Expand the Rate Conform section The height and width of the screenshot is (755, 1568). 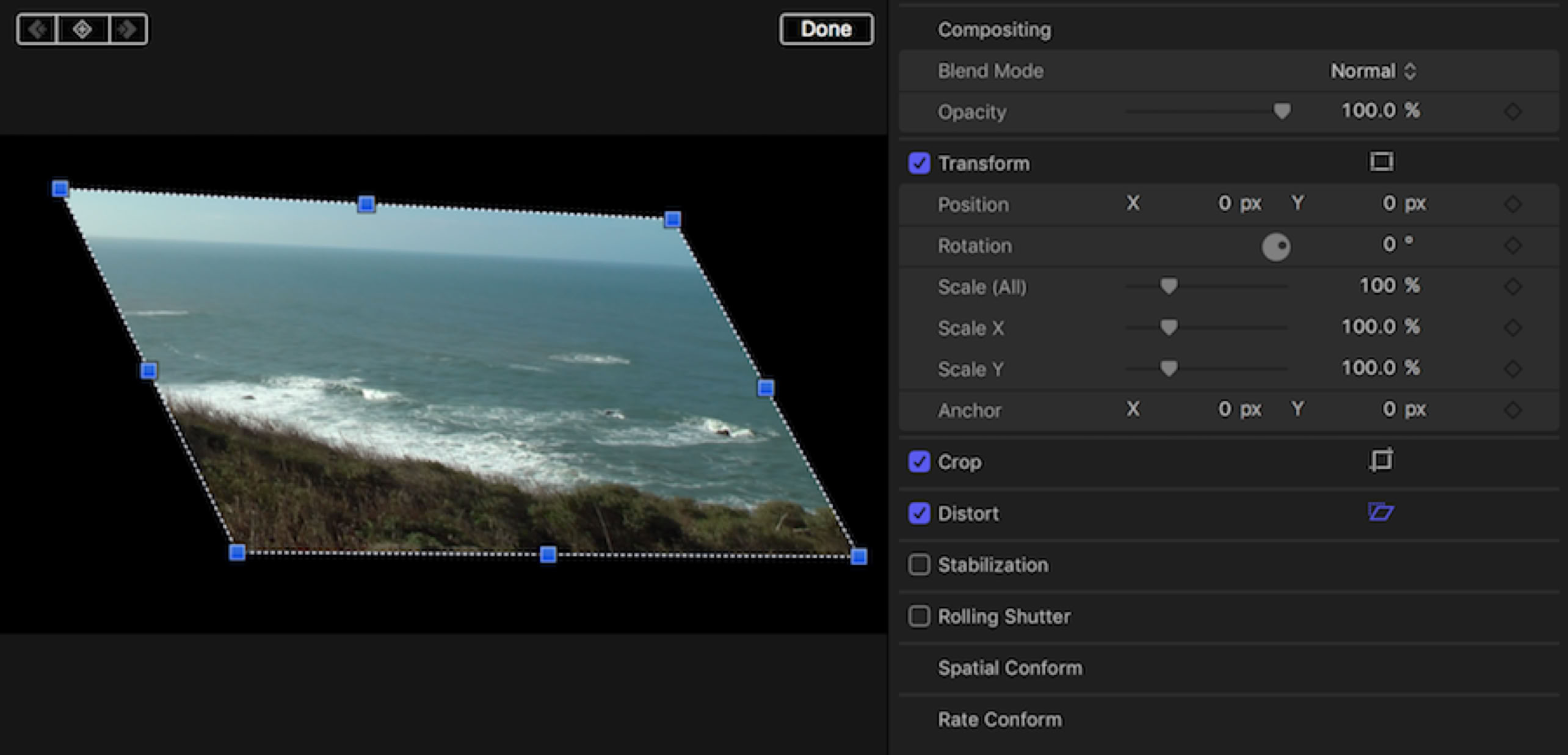pyautogui.click(x=1000, y=720)
